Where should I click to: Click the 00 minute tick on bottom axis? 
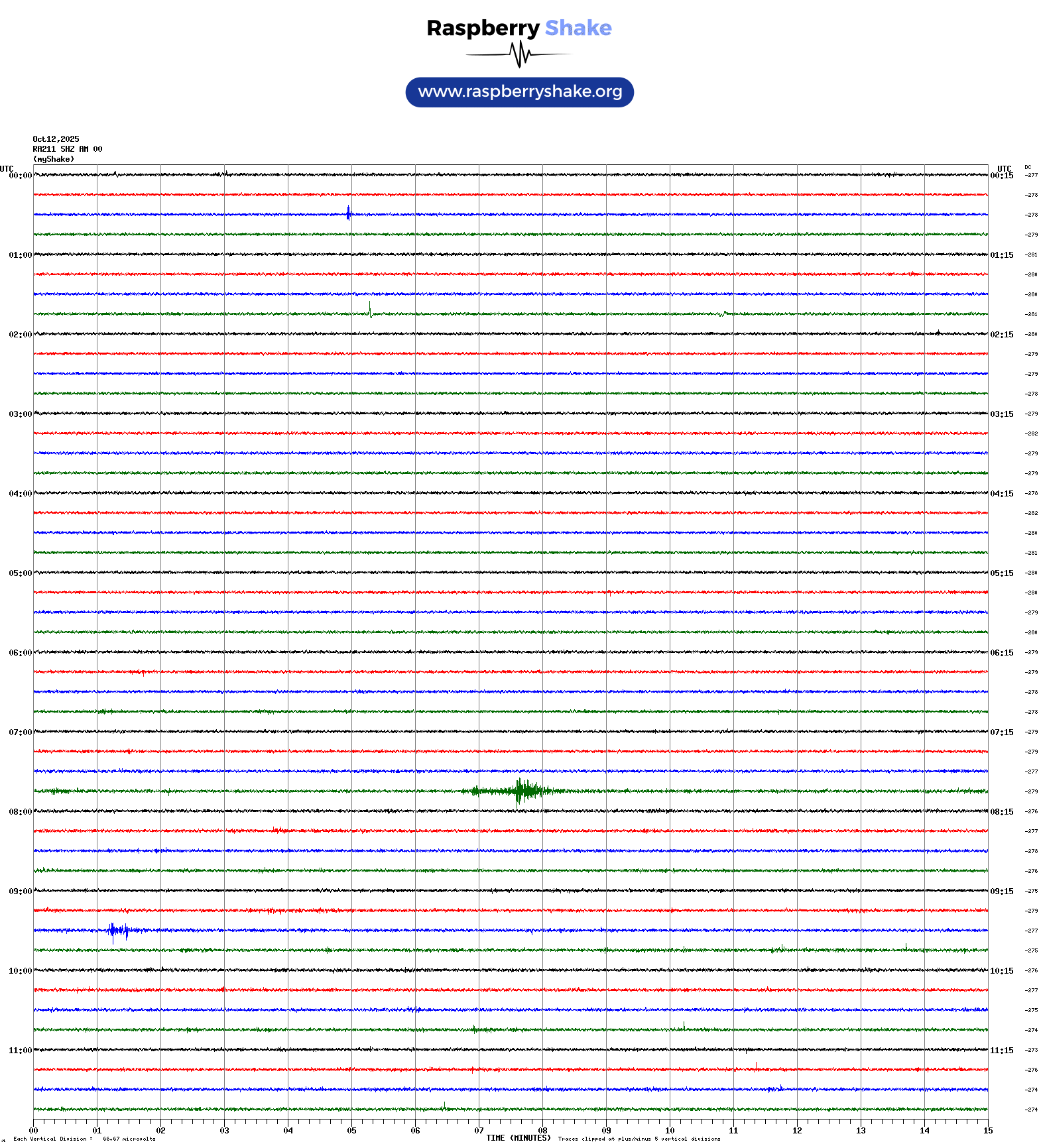click(34, 1131)
